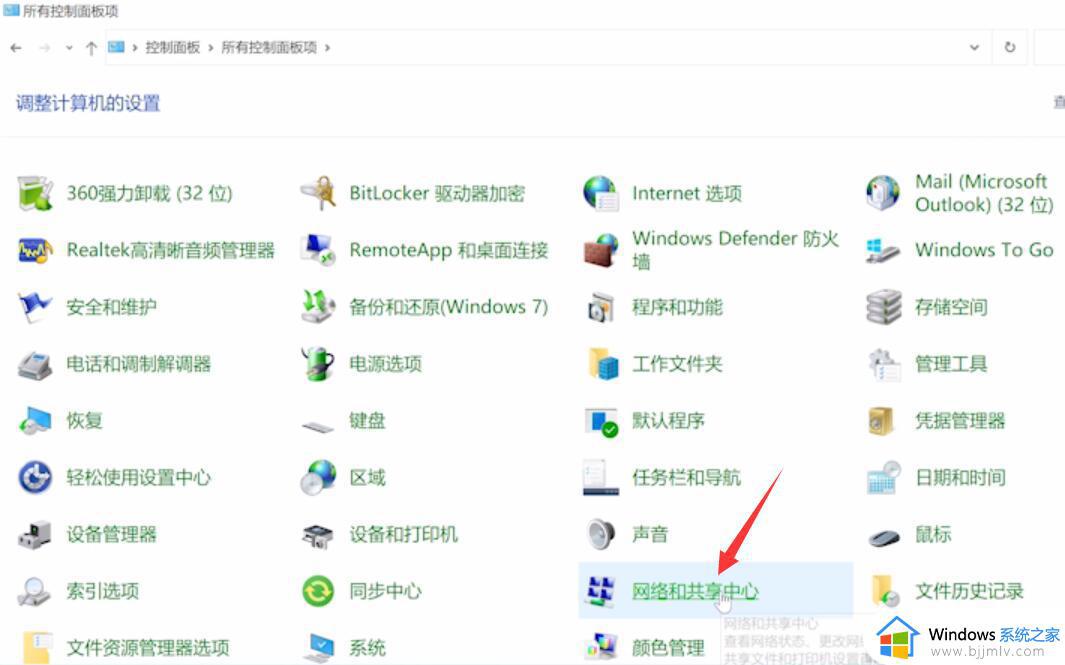Open the Realtek高清晰音频管理器 icon
This screenshot has height=665, width=1065.
click(35, 251)
